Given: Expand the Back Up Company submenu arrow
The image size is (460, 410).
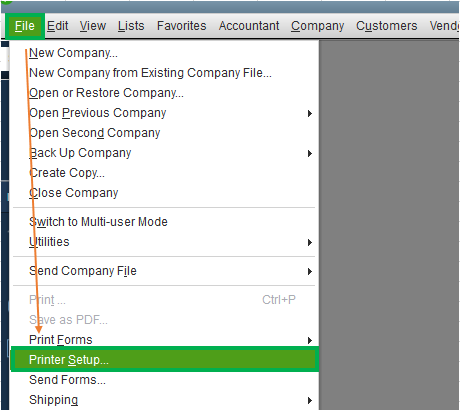Looking at the screenshot, I should pyautogui.click(x=310, y=153).
